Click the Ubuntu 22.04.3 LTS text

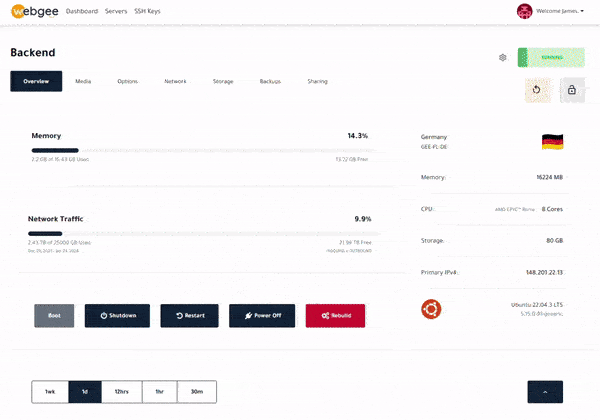coord(537,305)
